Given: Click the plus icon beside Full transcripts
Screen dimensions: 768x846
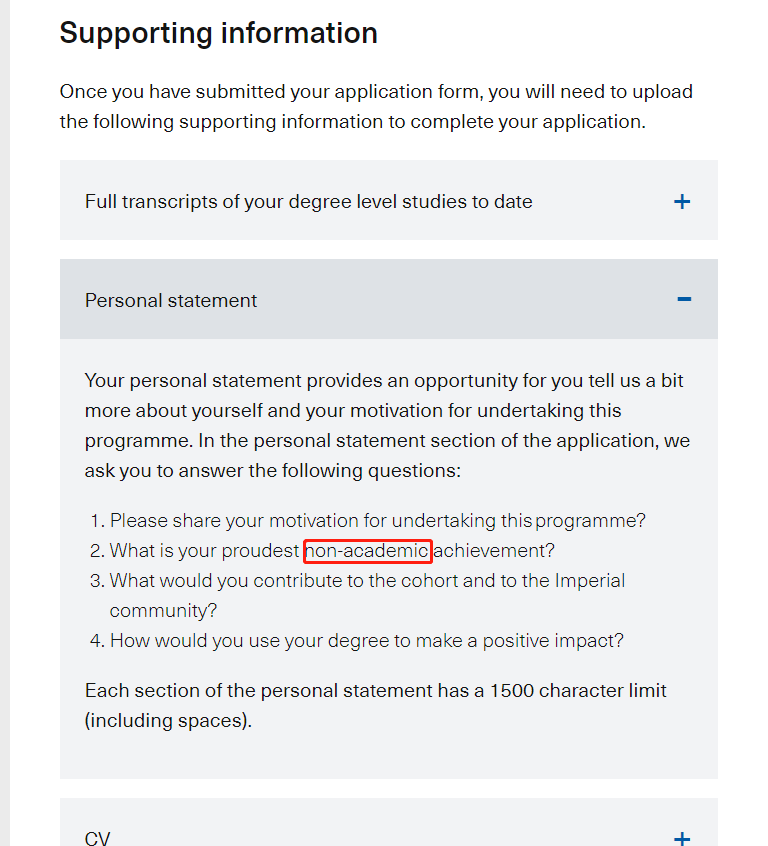Looking at the screenshot, I should tap(682, 202).
